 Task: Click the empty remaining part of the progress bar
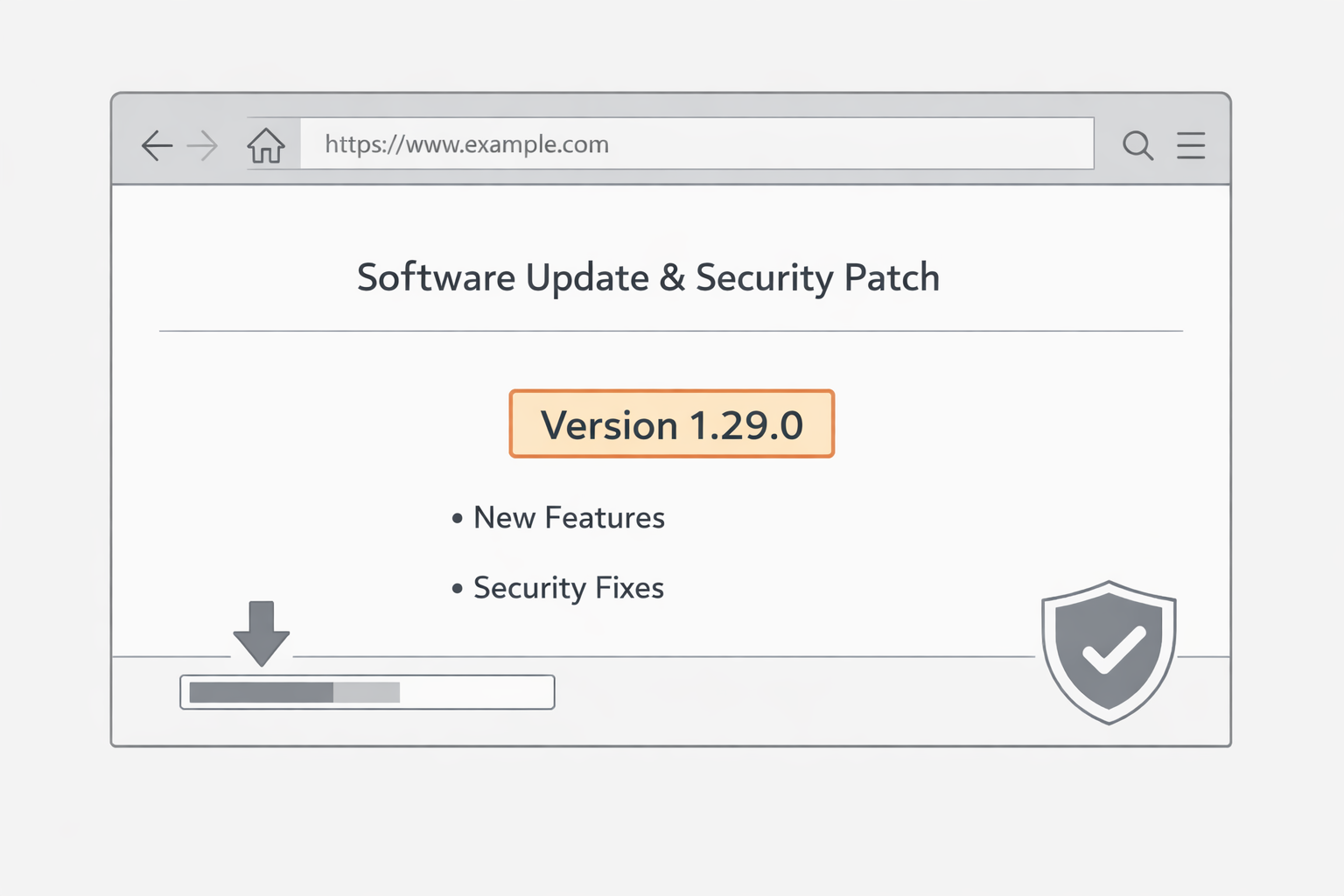[x=475, y=692]
